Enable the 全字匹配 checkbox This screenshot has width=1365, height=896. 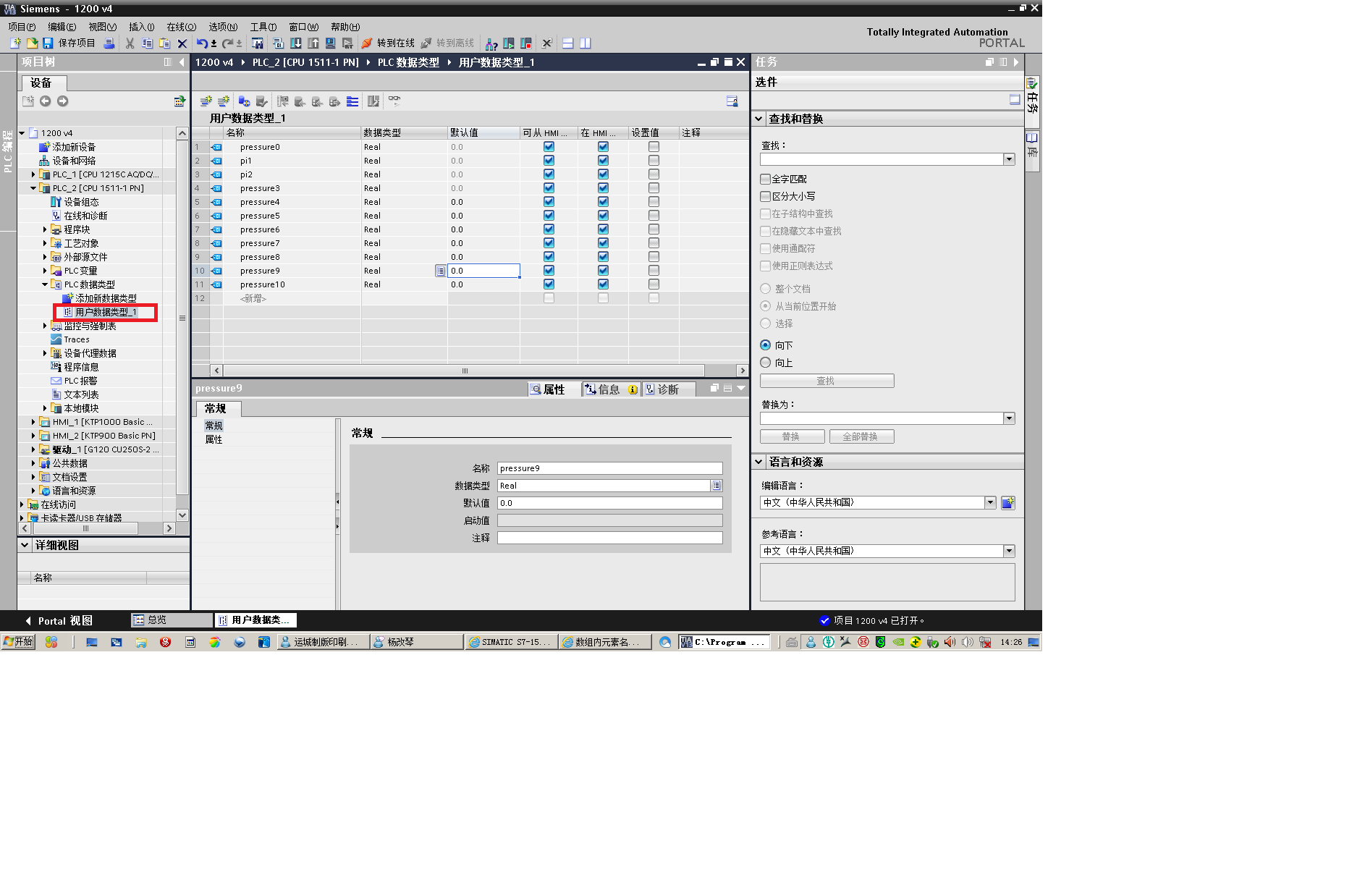click(x=765, y=179)
